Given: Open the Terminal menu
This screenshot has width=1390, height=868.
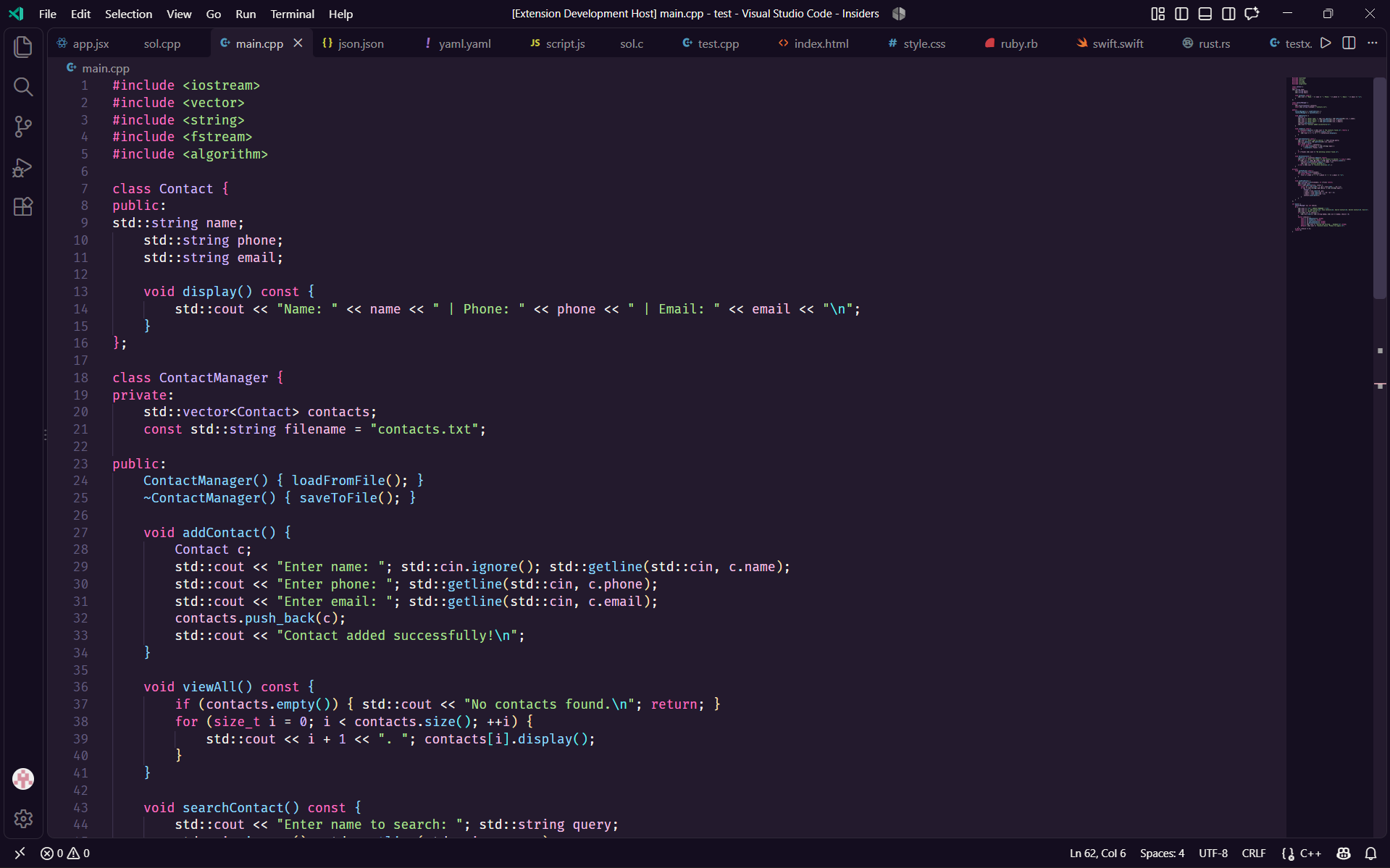Looking at the screenshot, I should click(x=292, y=14).
